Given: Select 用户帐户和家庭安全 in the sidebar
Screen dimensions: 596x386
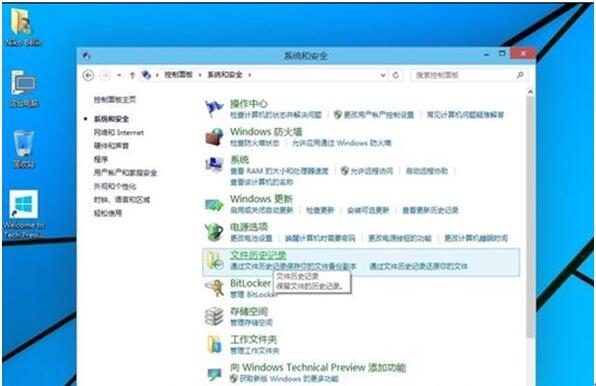Looking at the screenshot, I should pos(125,172).
